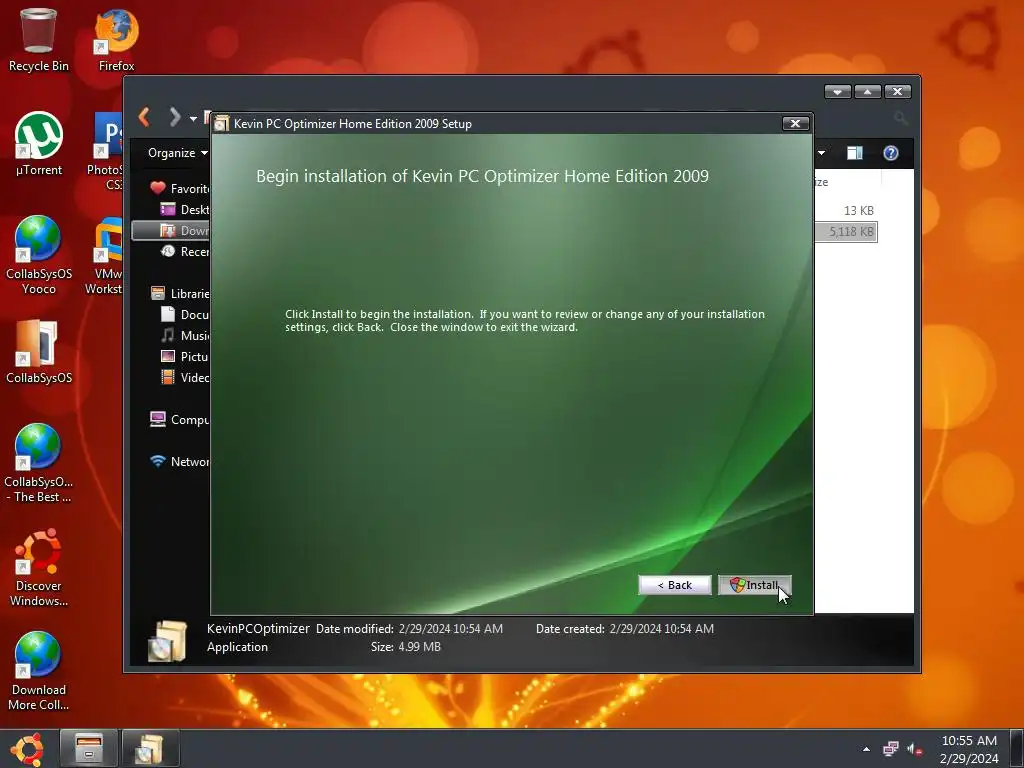This screenshot has height=768, width=1024.
Task: Open the Download More Coll... shortcut
Action: point(39,671)
